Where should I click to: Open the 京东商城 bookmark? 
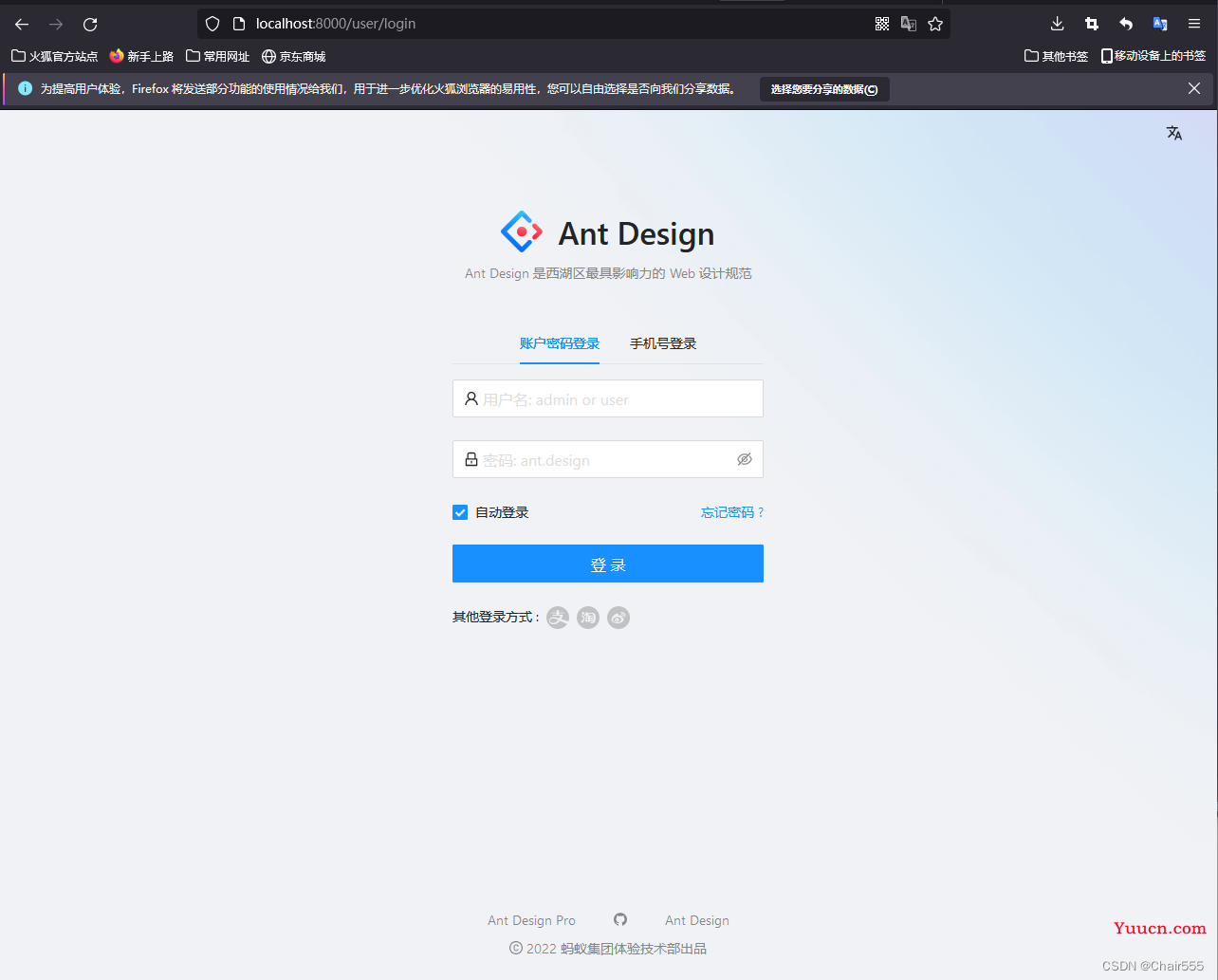click(x=294, y=56)
